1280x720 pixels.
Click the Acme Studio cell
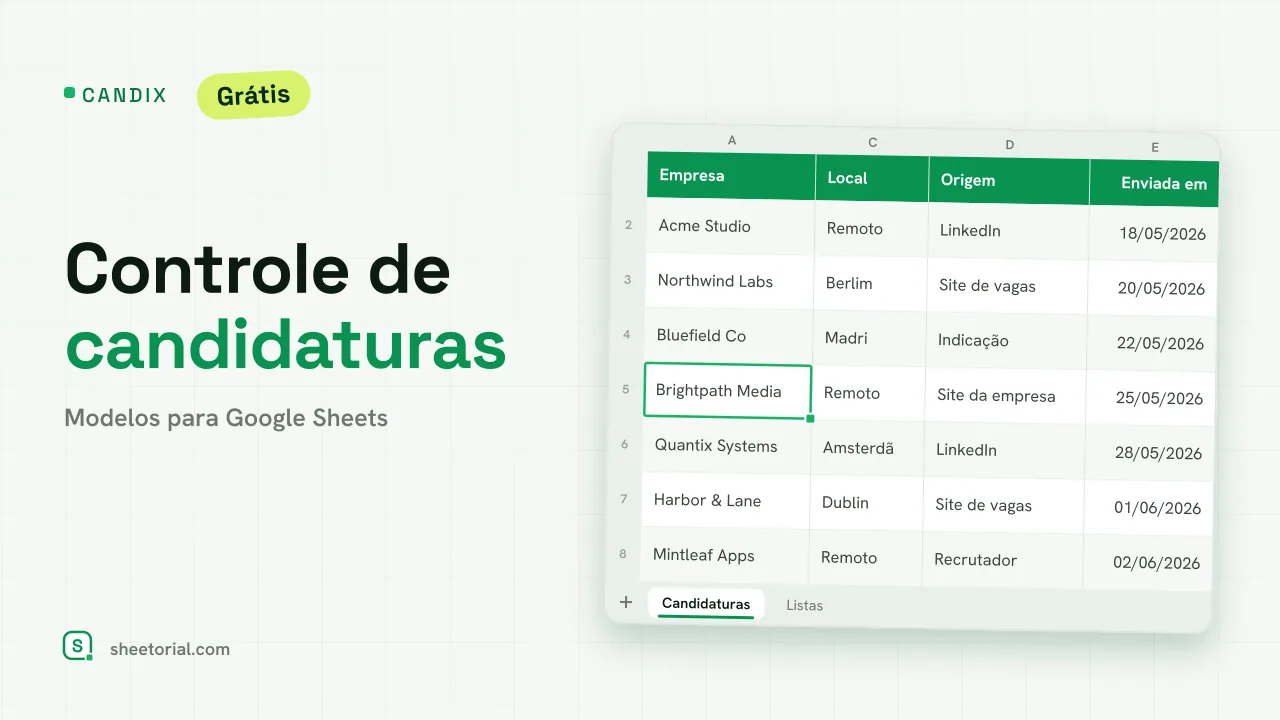pyautogui.click(x=730, y=227)
